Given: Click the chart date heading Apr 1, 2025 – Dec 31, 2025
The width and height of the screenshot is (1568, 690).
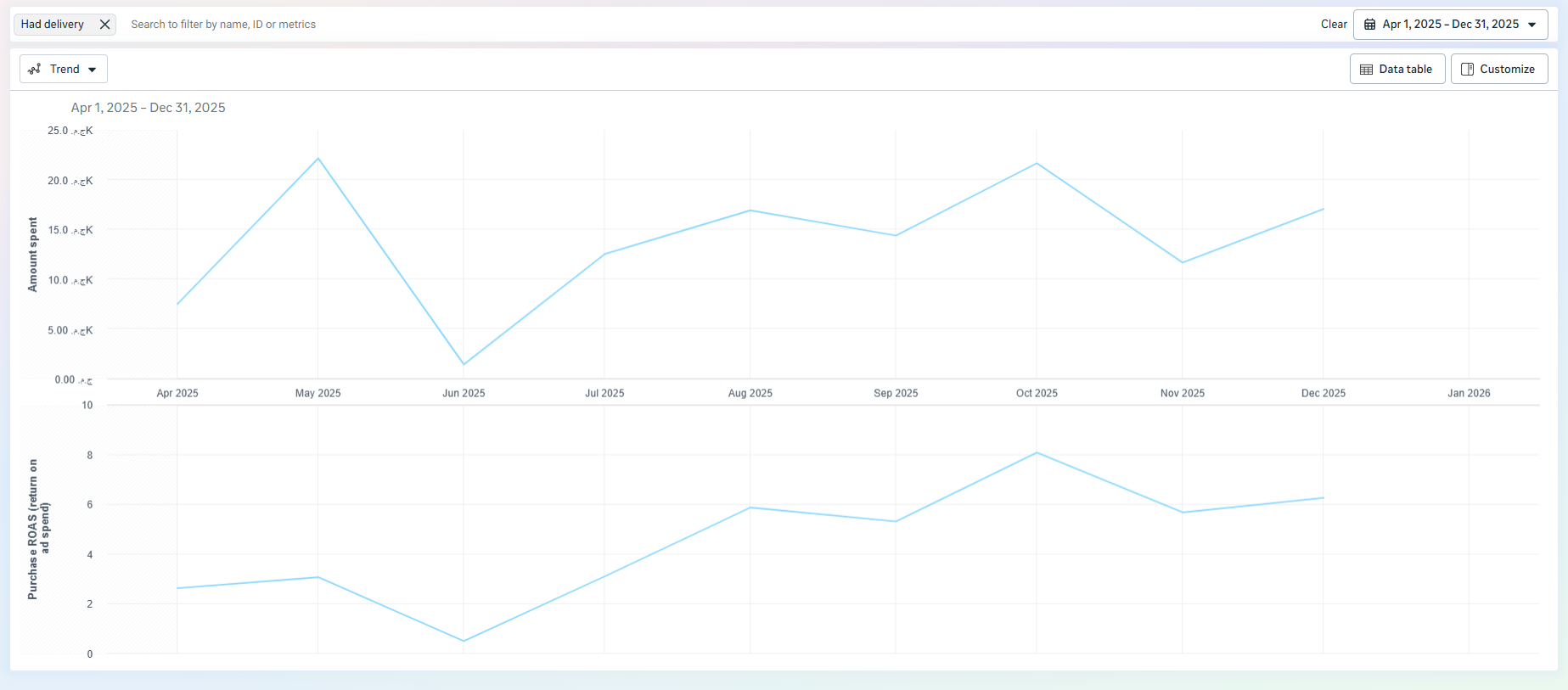Looking at the screenshot, I should 149,108.
